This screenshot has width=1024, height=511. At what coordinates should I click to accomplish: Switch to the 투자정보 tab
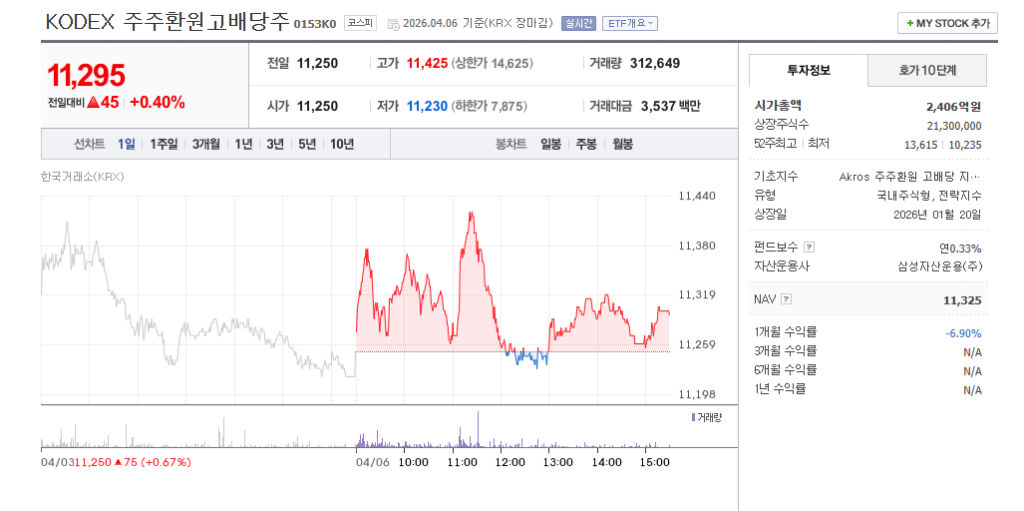pos(808,71)
